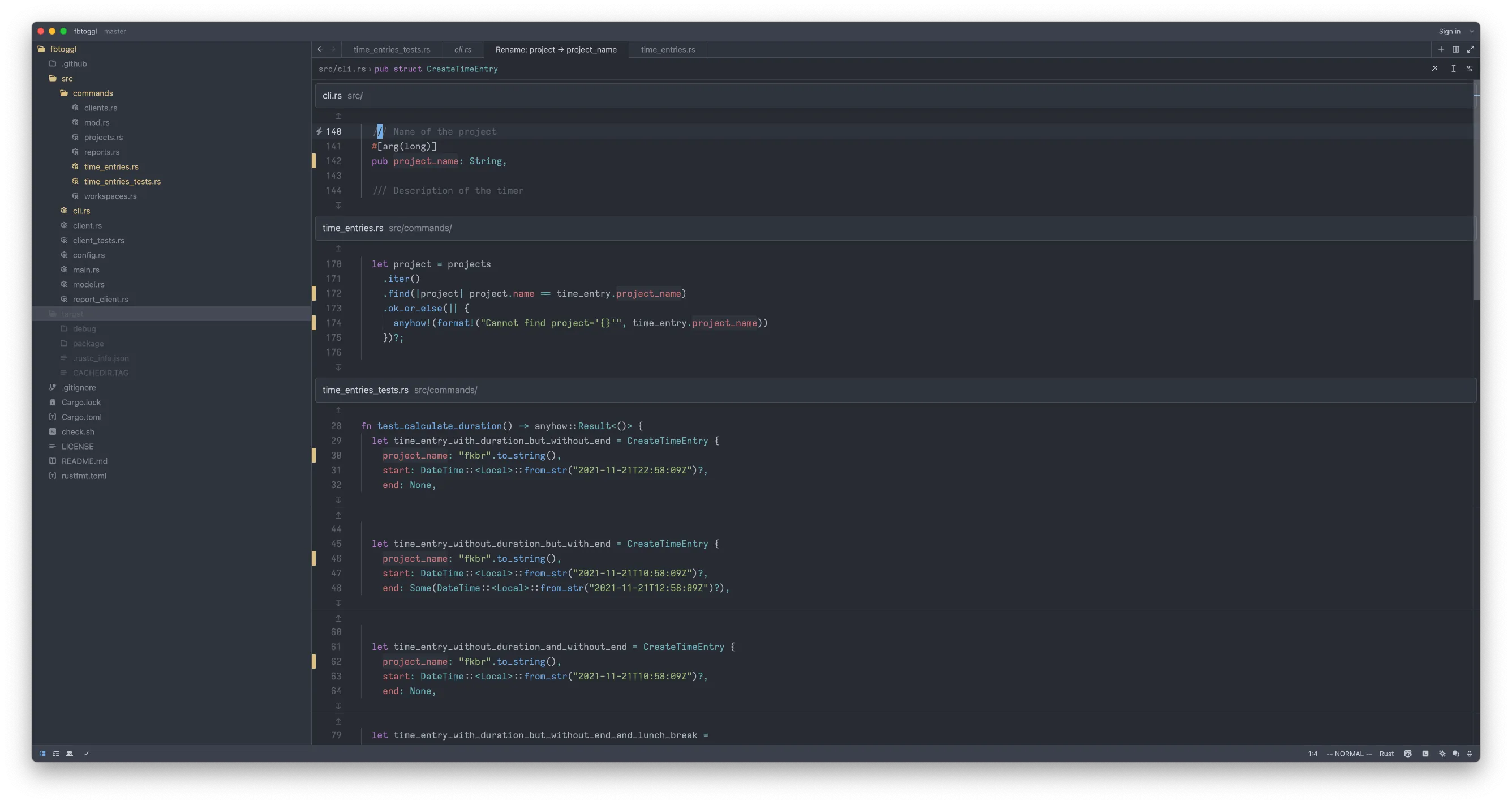The image size is (1512, 804).
Task: Open README.md in project tree
Action: pos(172,461)
